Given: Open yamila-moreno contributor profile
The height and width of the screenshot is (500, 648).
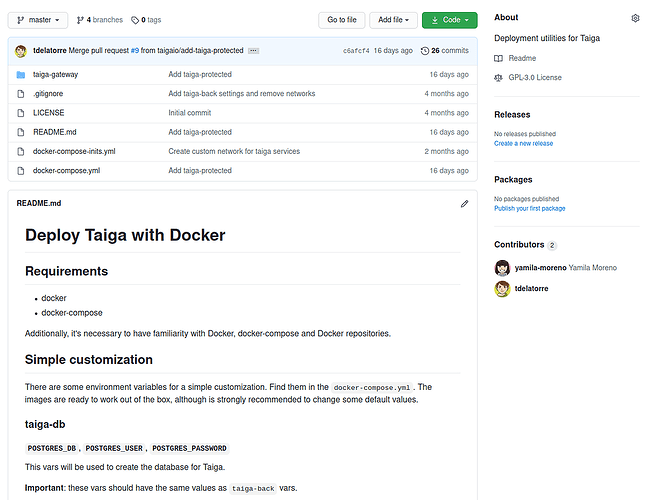Looking at the screenshot, I should click(x=540, y=268).
